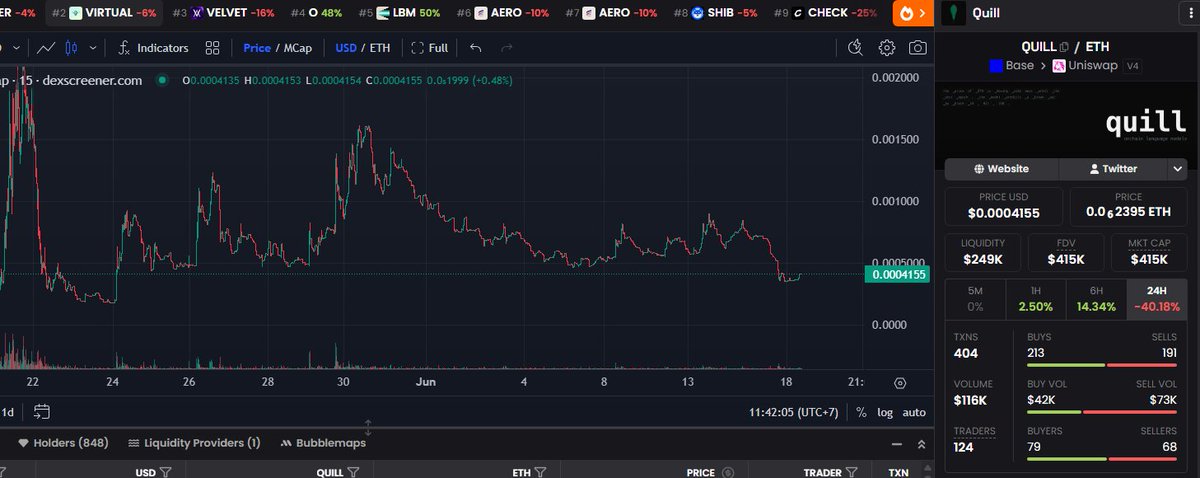The height and width of the screenshot is (478, 1200).
Task: Open Bubblemaps tab
Action: click(323, 442)
